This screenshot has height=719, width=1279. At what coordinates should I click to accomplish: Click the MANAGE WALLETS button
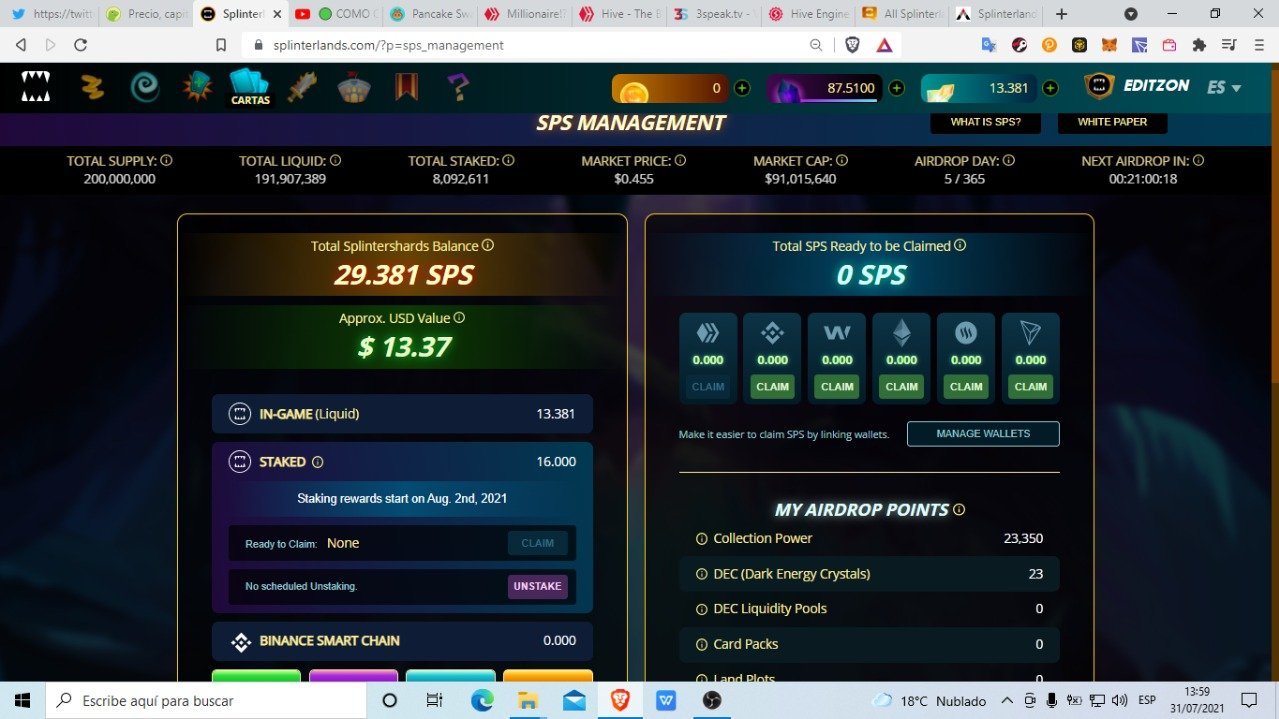[x=983, y=434]
